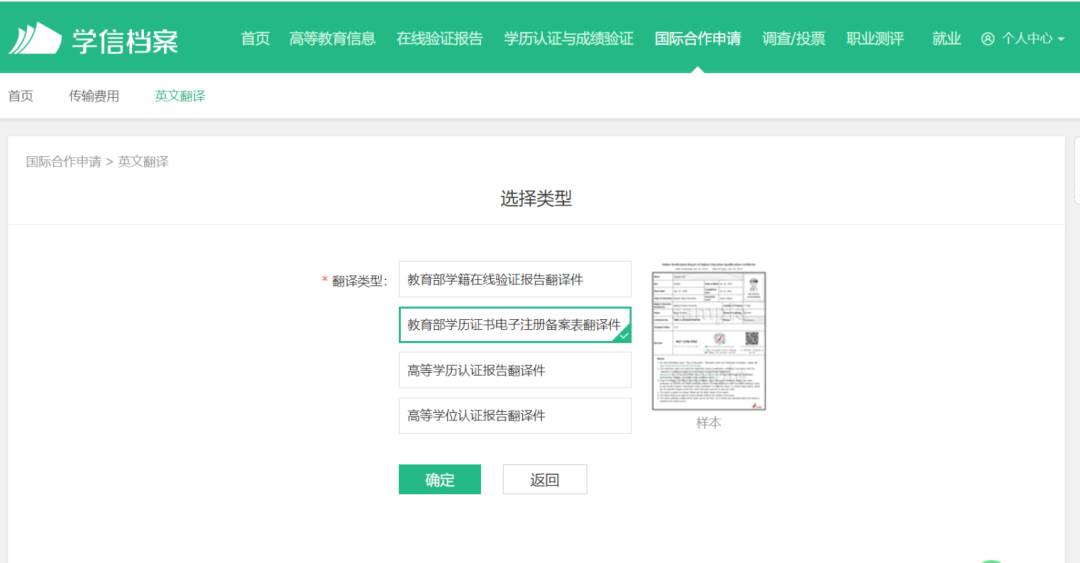Click the sample document thumbnail

tap(709, 336)
